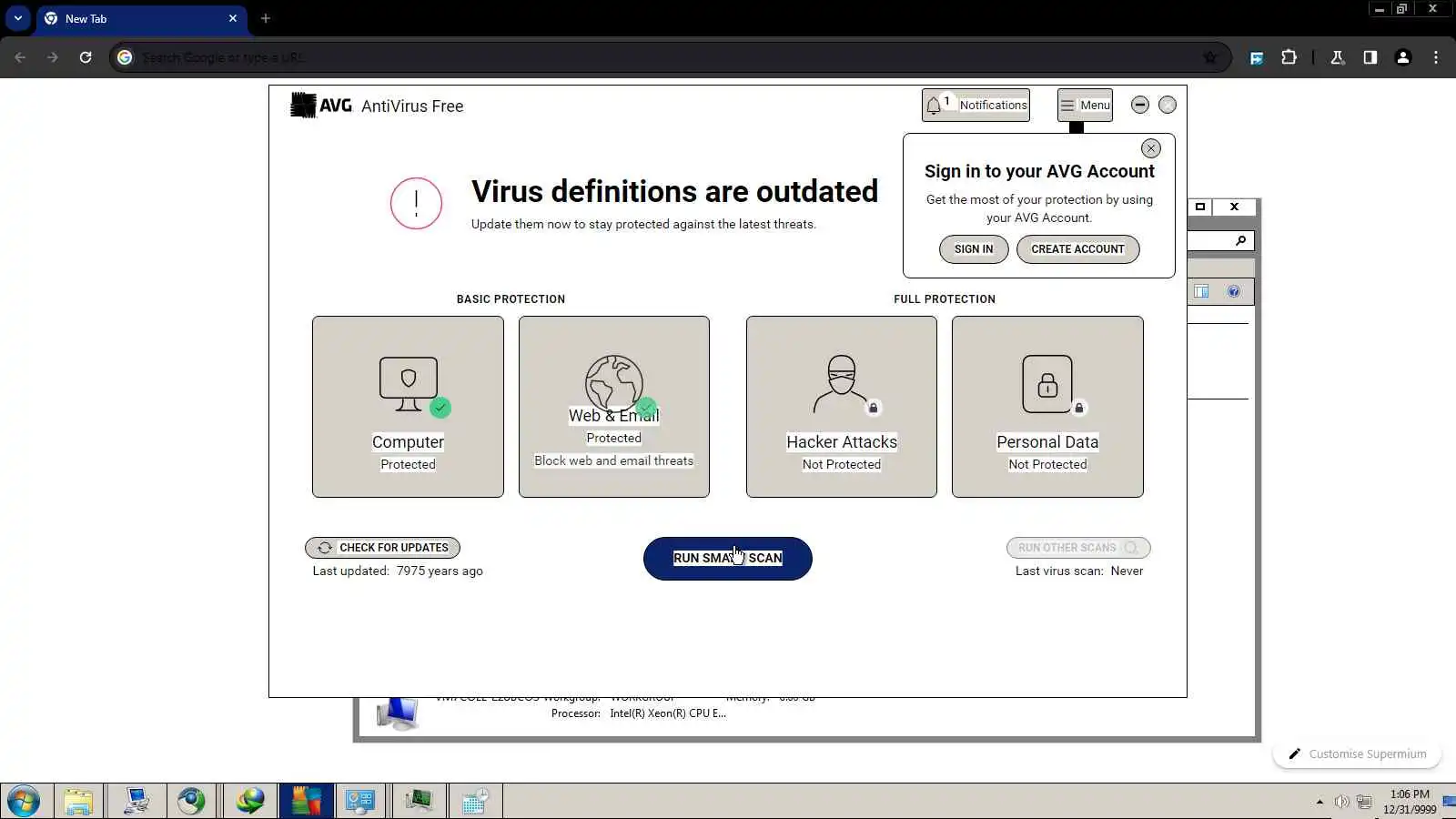Screen dimensions: 1456x819
Task: Open the taskbar clock and date
Action: pyautogui.click(x=1410, y=802)
